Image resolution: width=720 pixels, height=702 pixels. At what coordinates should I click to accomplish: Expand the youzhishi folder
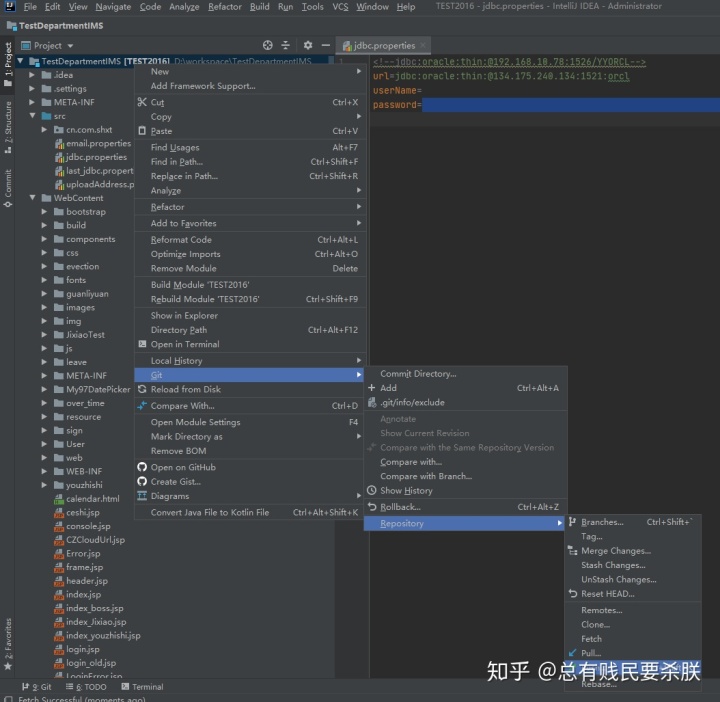point(44,485)
